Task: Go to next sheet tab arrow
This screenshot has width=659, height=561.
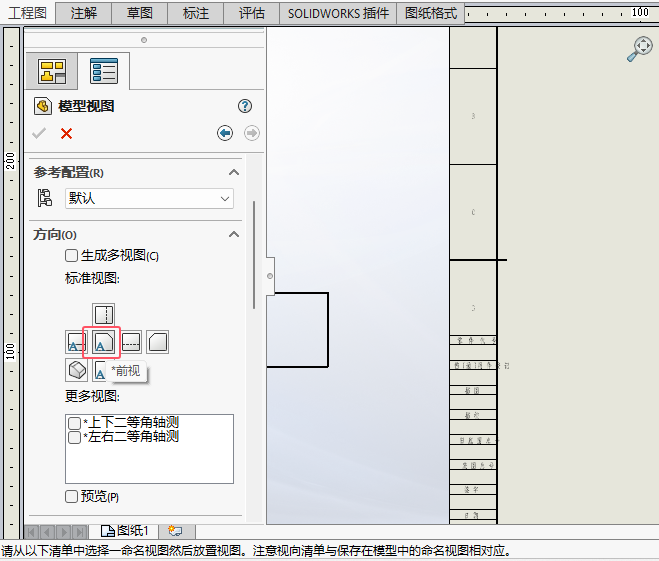Action: click(63, 532)
